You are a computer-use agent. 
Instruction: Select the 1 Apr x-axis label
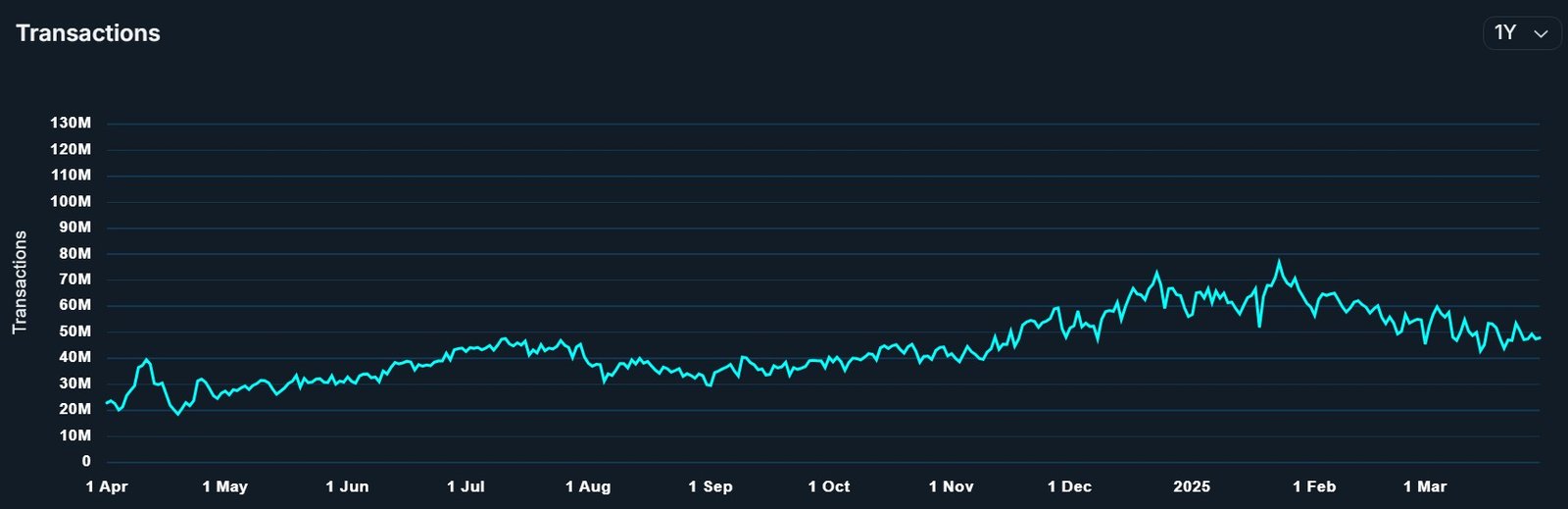tap(107, 486)
